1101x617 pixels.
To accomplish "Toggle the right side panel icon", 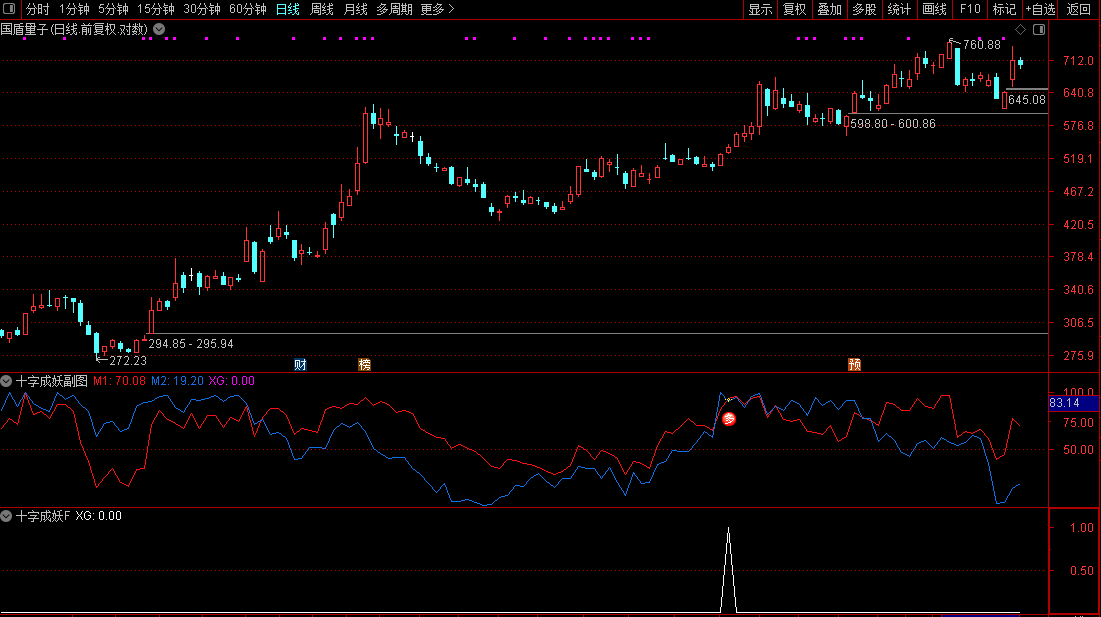I will (x=1038, y=29).
